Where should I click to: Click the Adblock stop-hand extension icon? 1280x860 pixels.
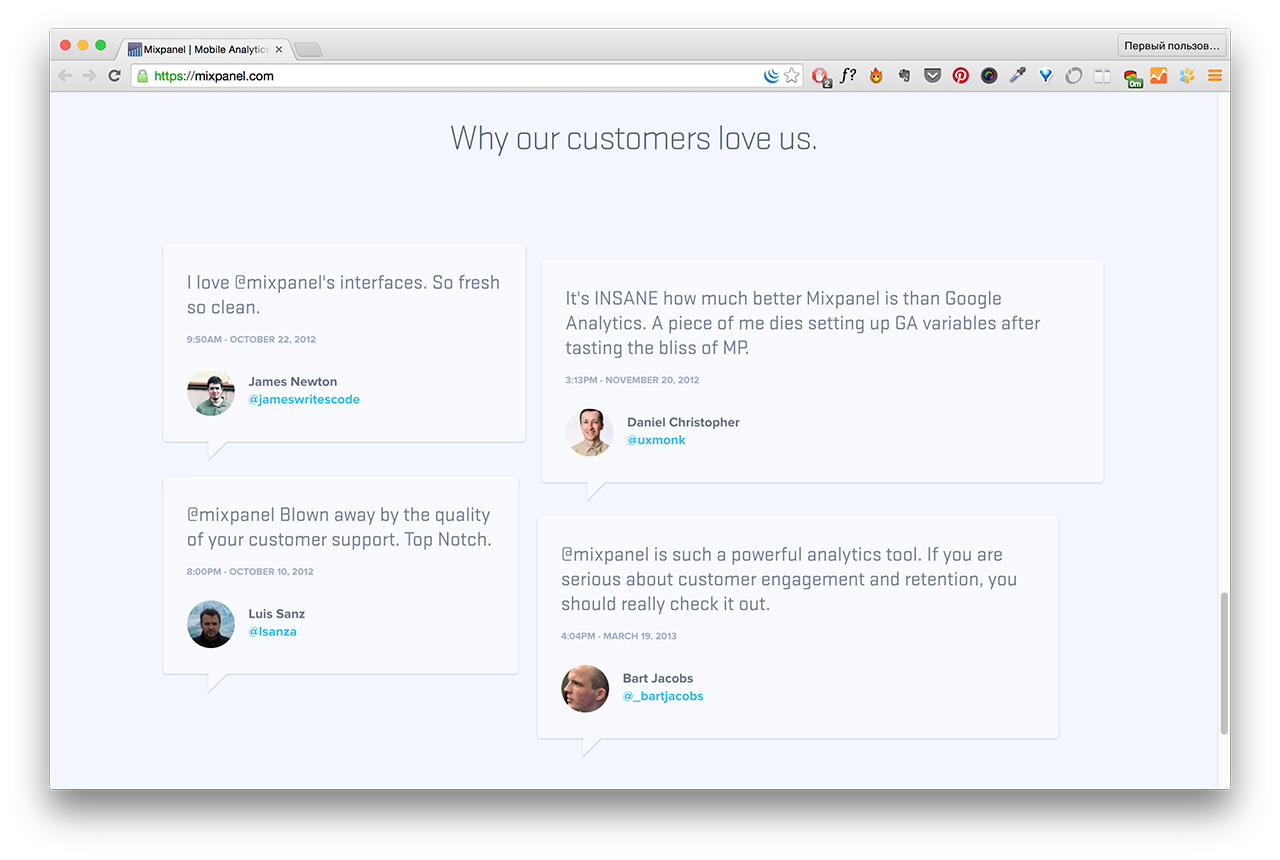point(820,76)
